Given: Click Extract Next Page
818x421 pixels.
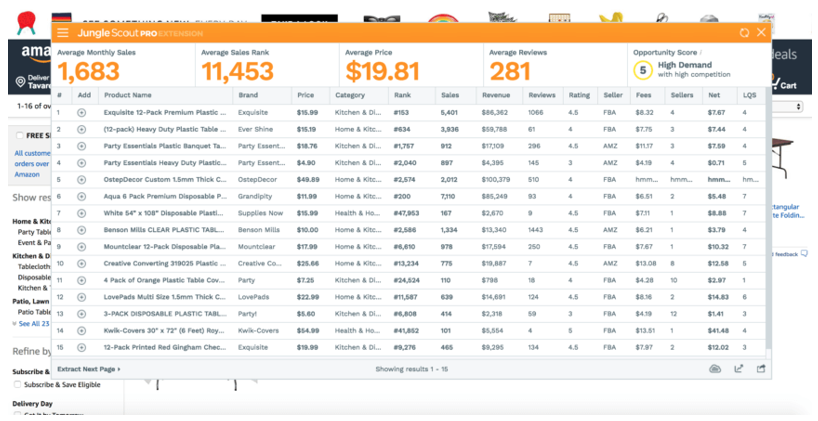Looking at the screenshot, I should [89, 369].
